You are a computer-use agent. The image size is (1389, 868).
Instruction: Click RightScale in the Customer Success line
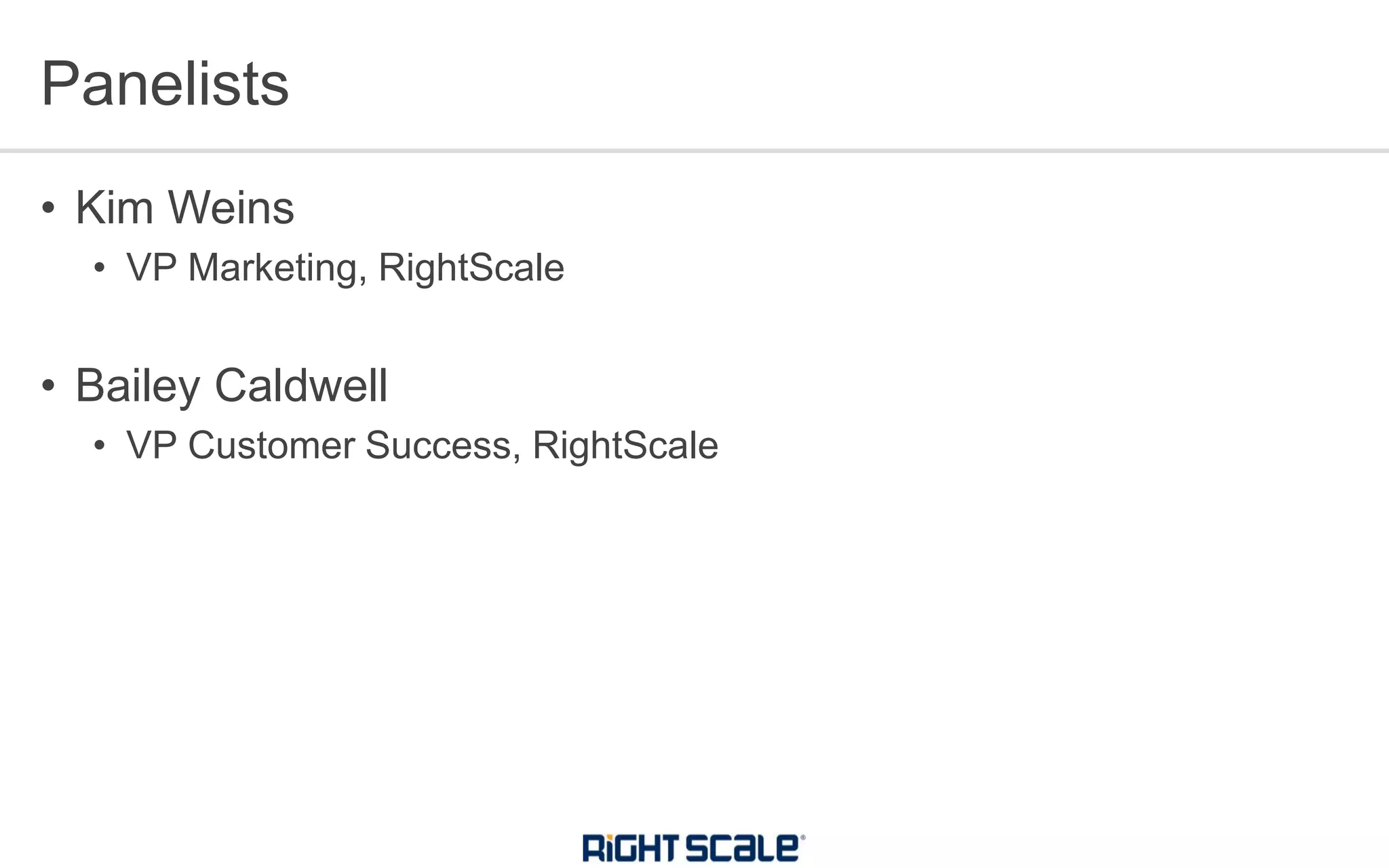click(x=625, y=446)
